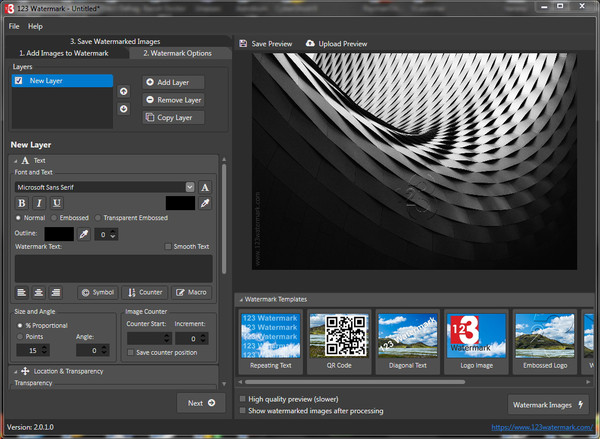Move layer down with arrow icon

(x=124, y=108)
